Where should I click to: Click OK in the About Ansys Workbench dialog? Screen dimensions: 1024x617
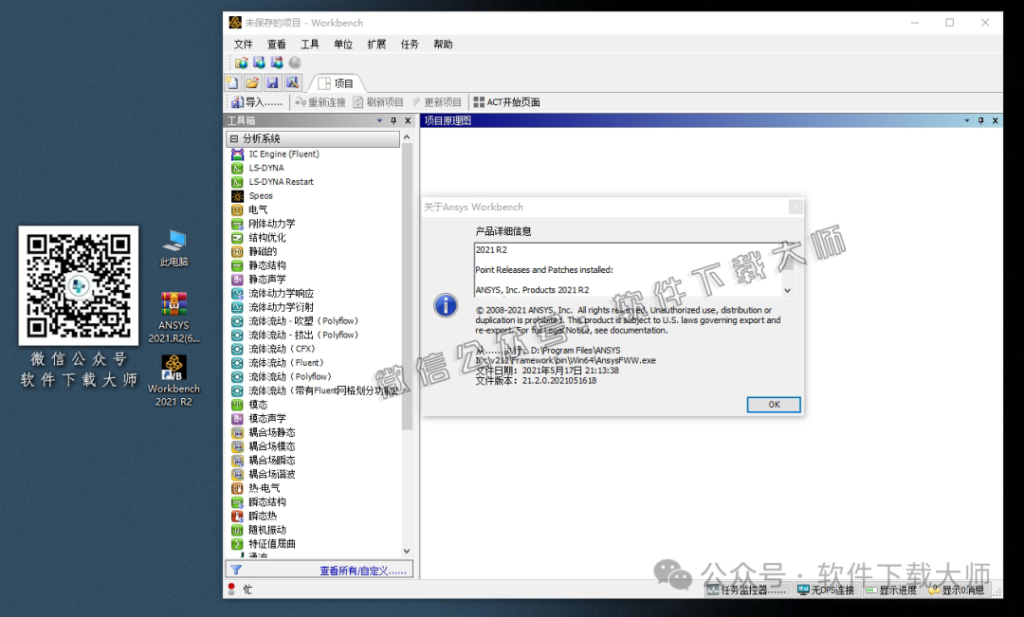tap(773, 404)
